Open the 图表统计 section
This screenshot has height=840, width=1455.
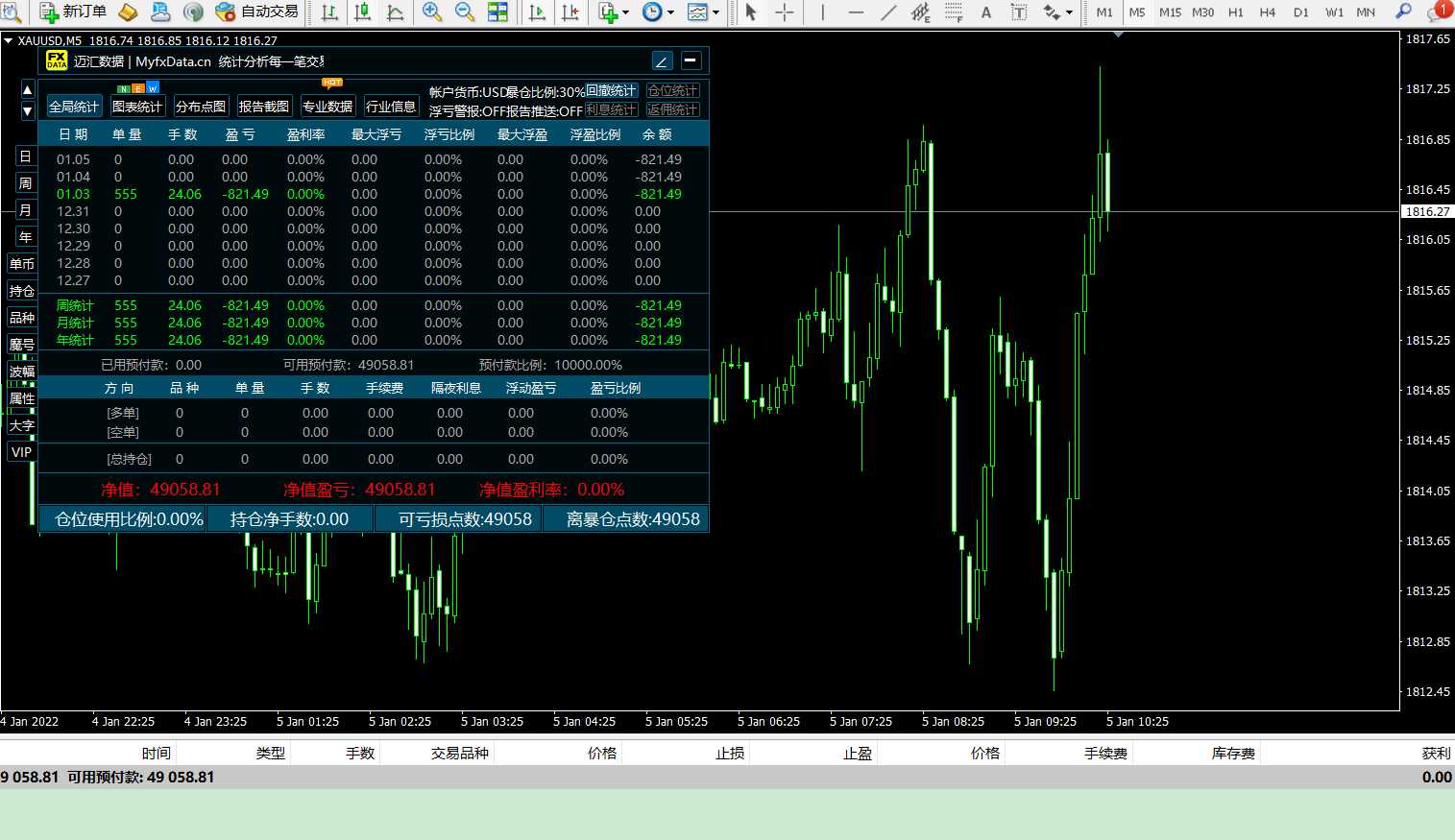point(137,107)
